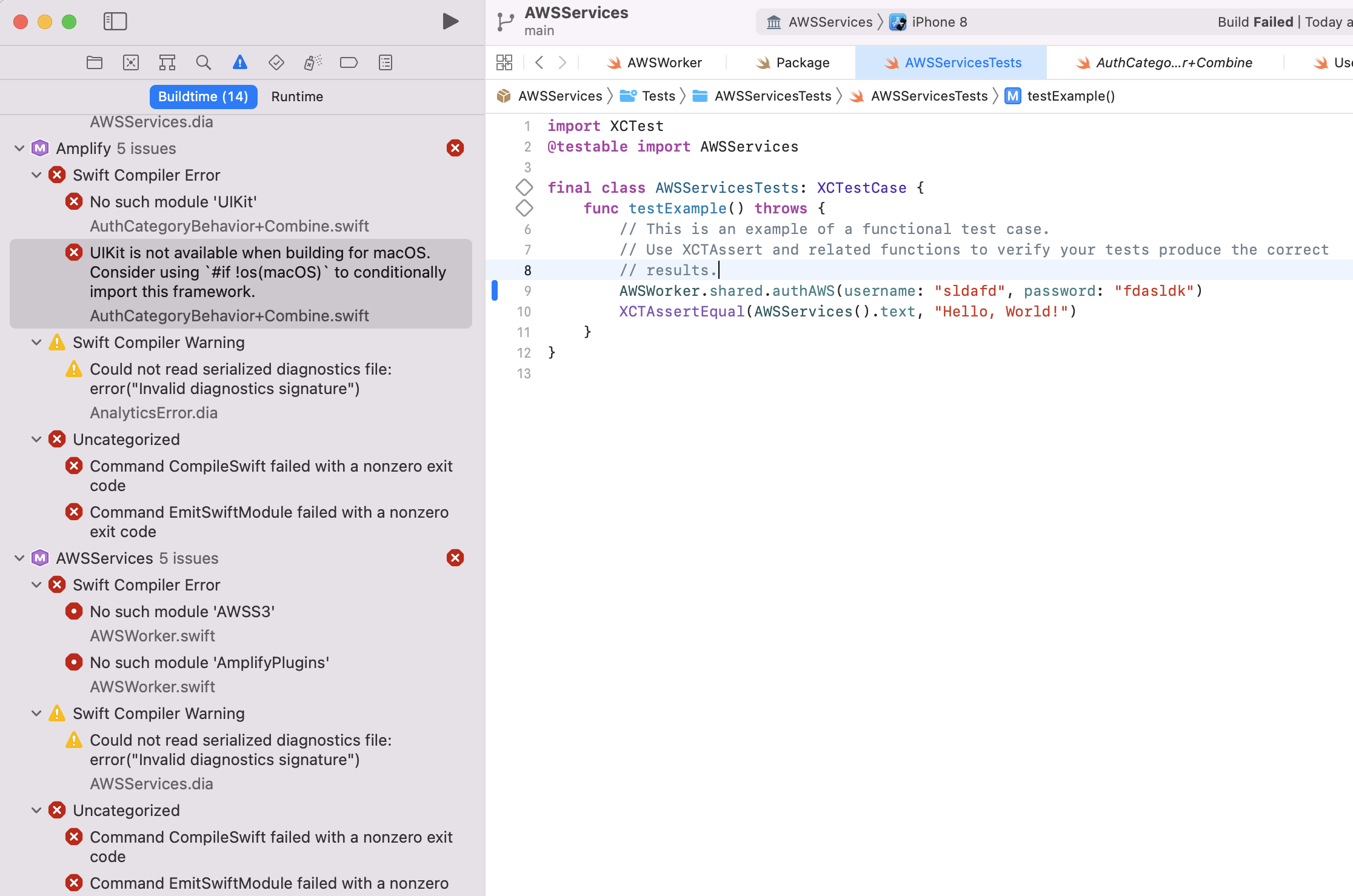Switch to the Package editor tab

point(802,63)
